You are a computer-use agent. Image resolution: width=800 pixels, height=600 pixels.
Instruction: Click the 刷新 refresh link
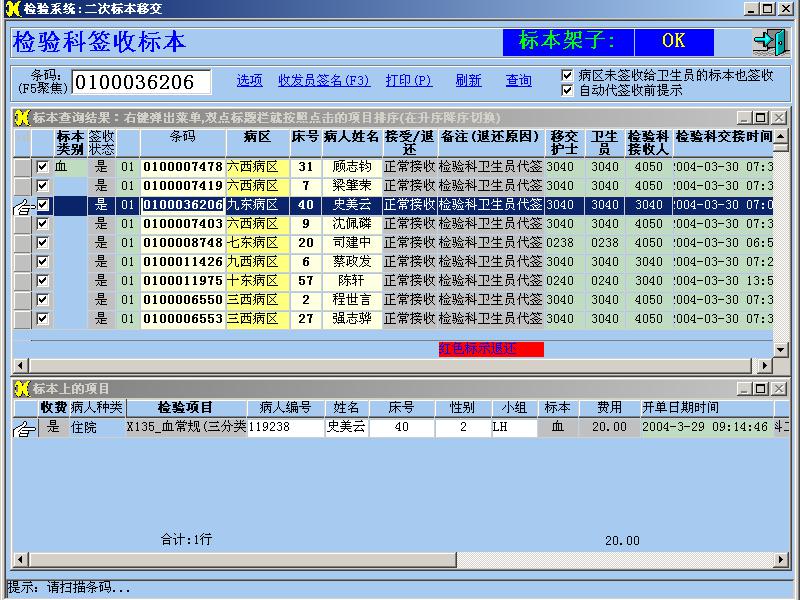468,81
